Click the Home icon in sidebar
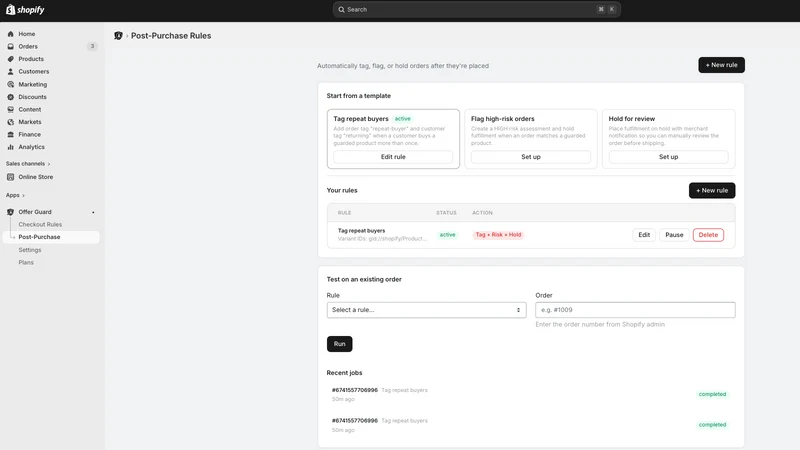Image resolution: width=800 pixels, height=450 pixels. tap(10, 34)
